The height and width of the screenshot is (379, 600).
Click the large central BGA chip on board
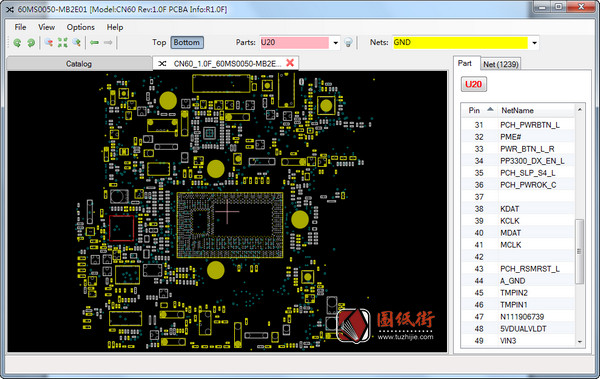[x=230, y=225]
